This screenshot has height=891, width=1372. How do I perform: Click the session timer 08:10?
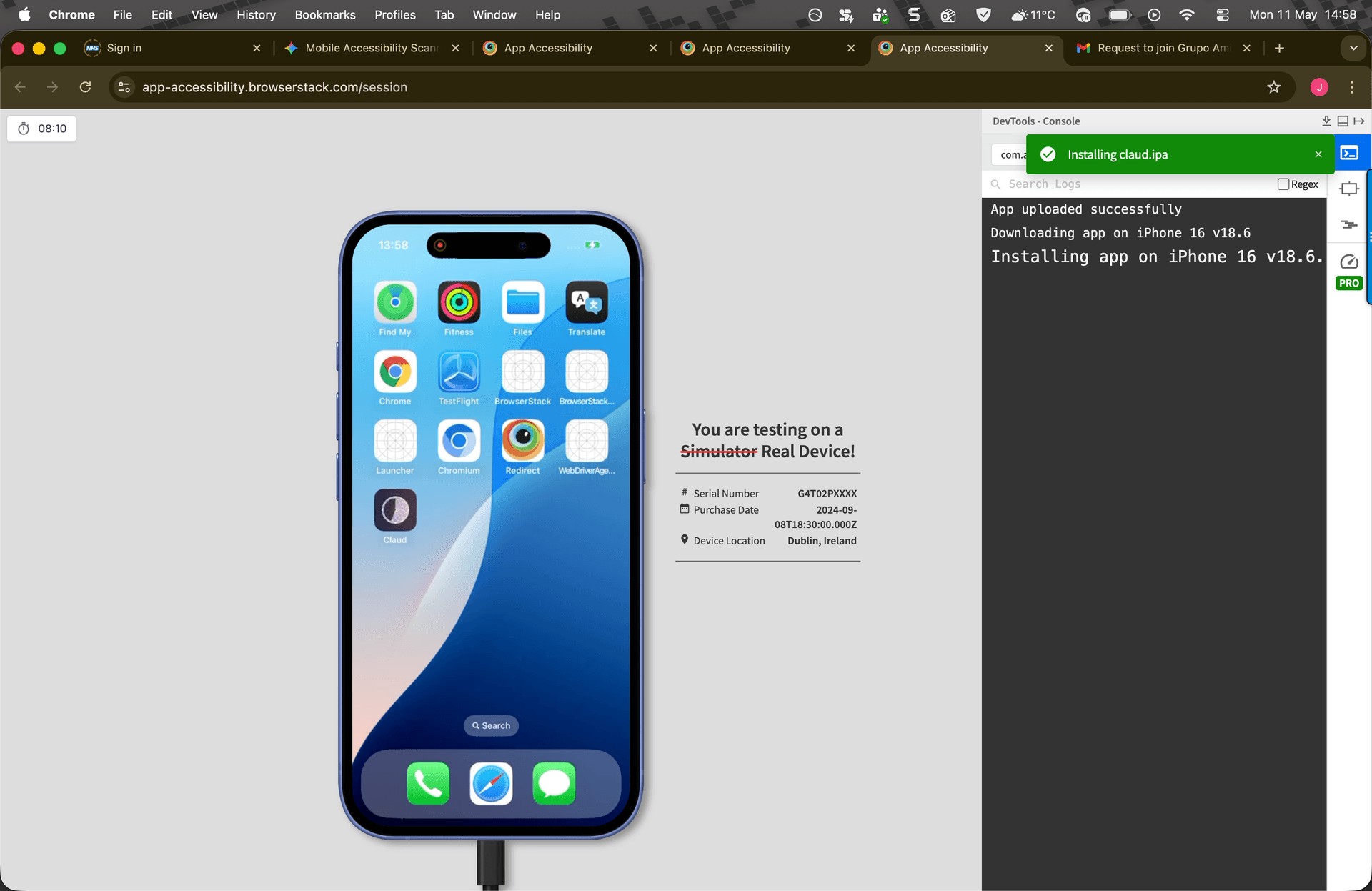coord(41,129)
